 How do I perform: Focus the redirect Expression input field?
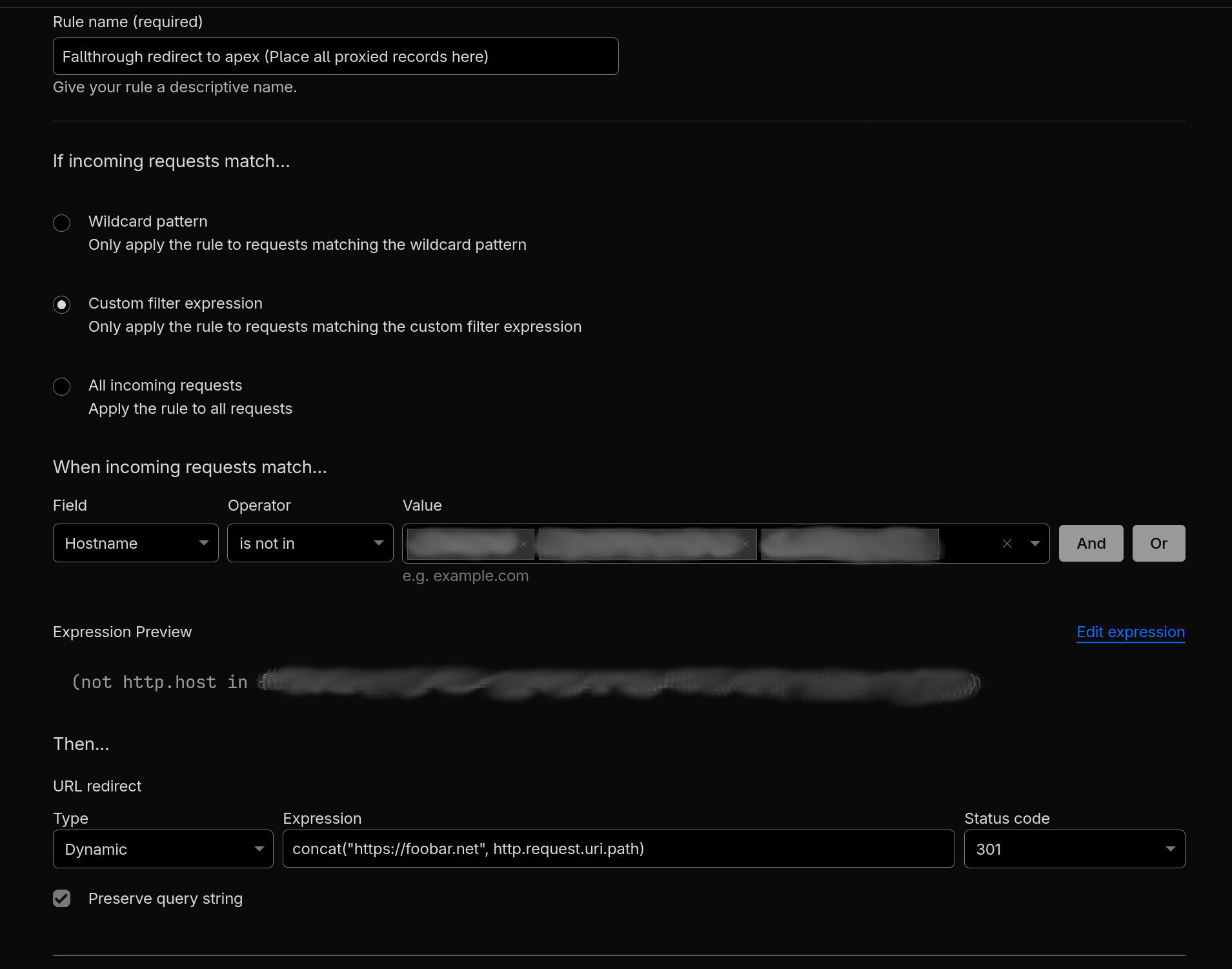tap(619, 849)
